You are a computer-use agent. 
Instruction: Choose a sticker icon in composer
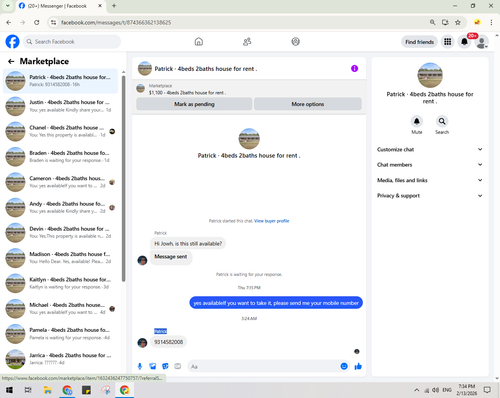coord(165,366)
